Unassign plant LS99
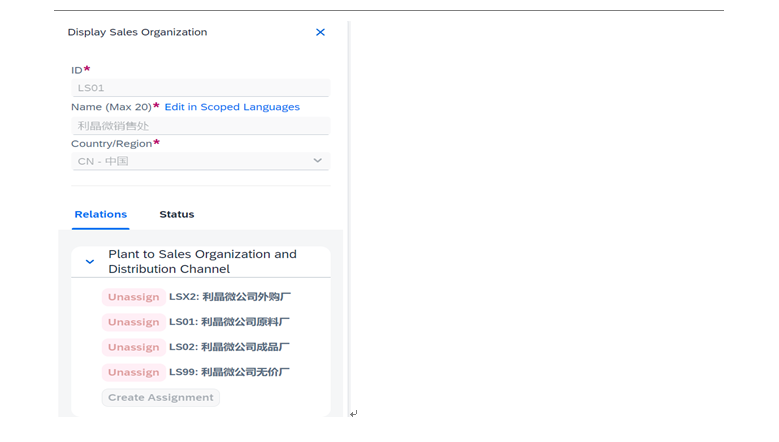The image size is (779, 442). pos(134,372)
